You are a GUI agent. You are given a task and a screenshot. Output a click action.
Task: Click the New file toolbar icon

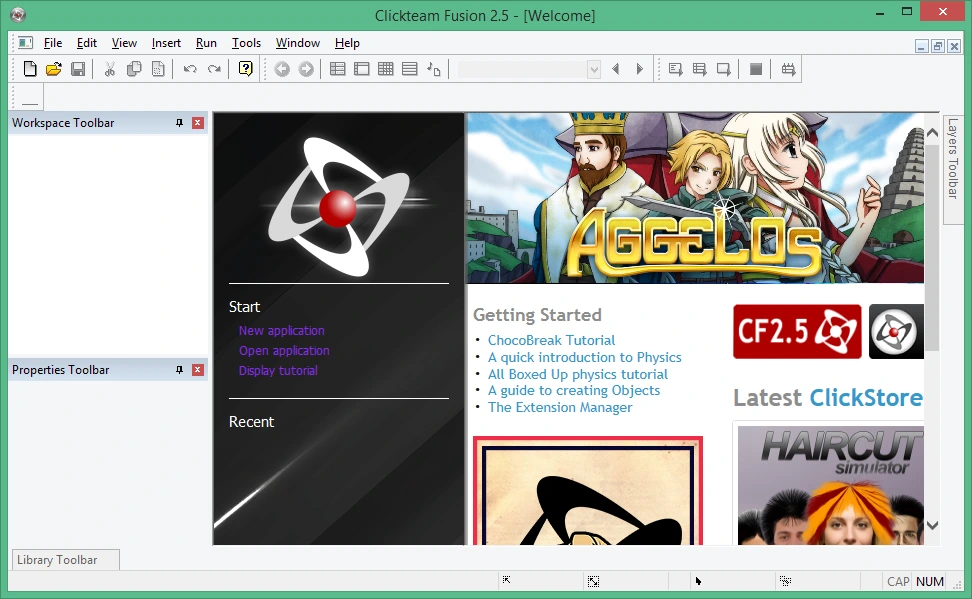pyautogui.click(x=30, y=69)
